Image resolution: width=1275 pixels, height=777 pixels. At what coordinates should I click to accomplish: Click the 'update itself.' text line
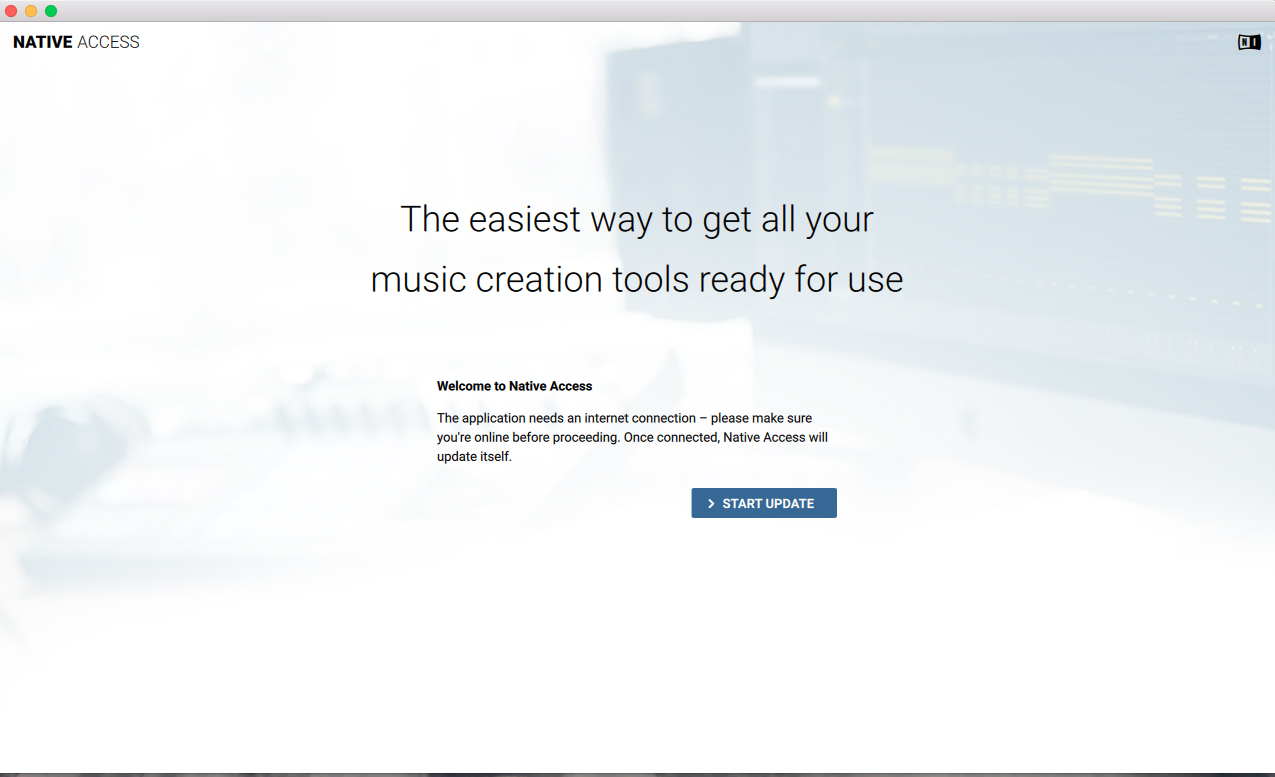[x=474, y=456]
